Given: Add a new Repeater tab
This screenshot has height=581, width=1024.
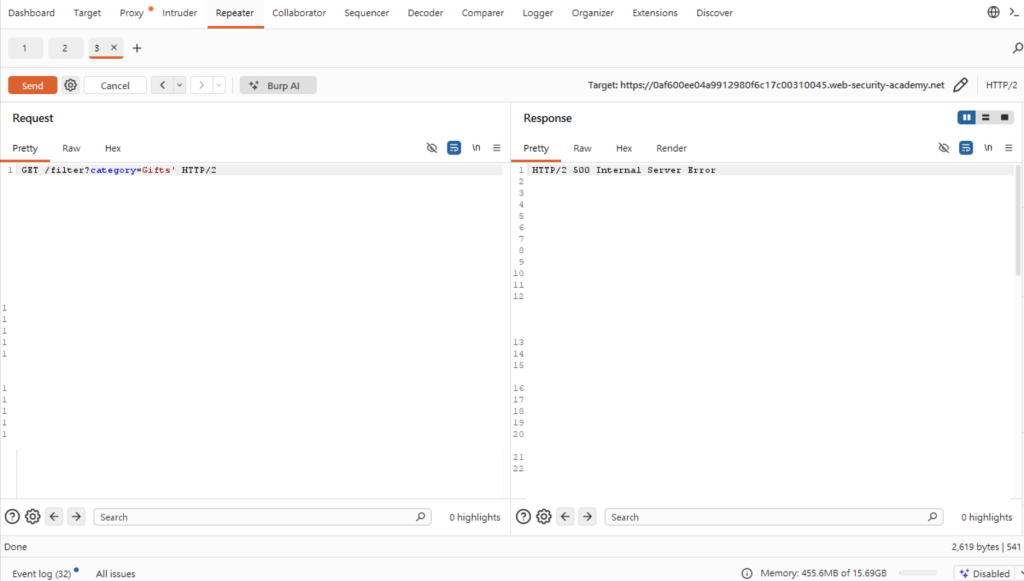Looking at the screenshot, I should coord(137,48).
